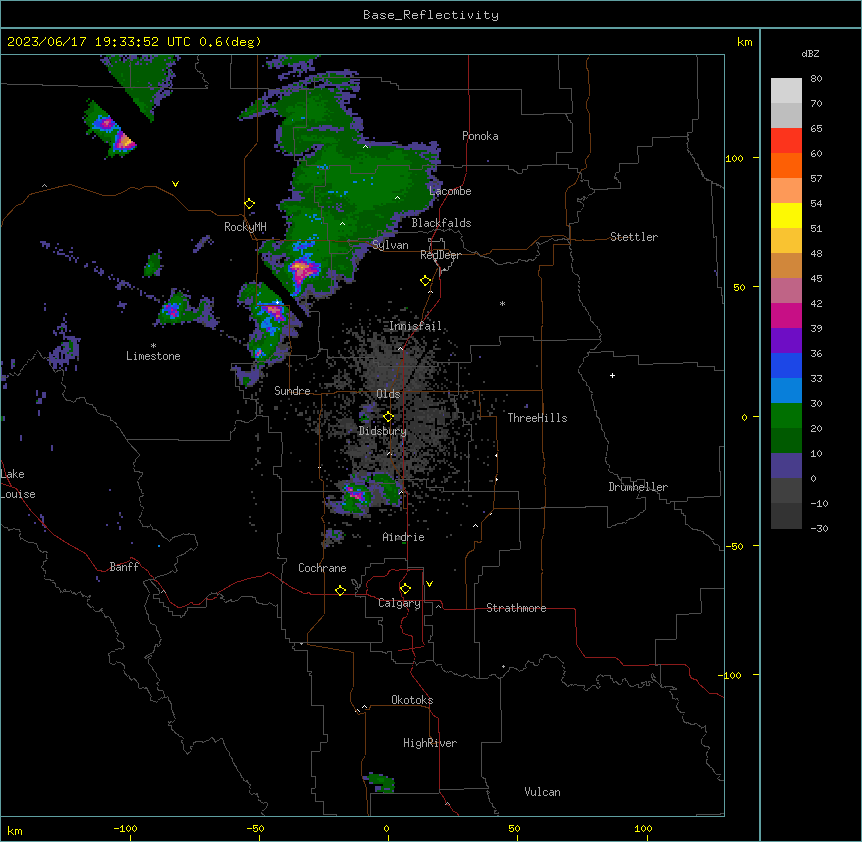862x842 pixels.
Task: Select the Blackfalds label
Action: click(441, 223)
